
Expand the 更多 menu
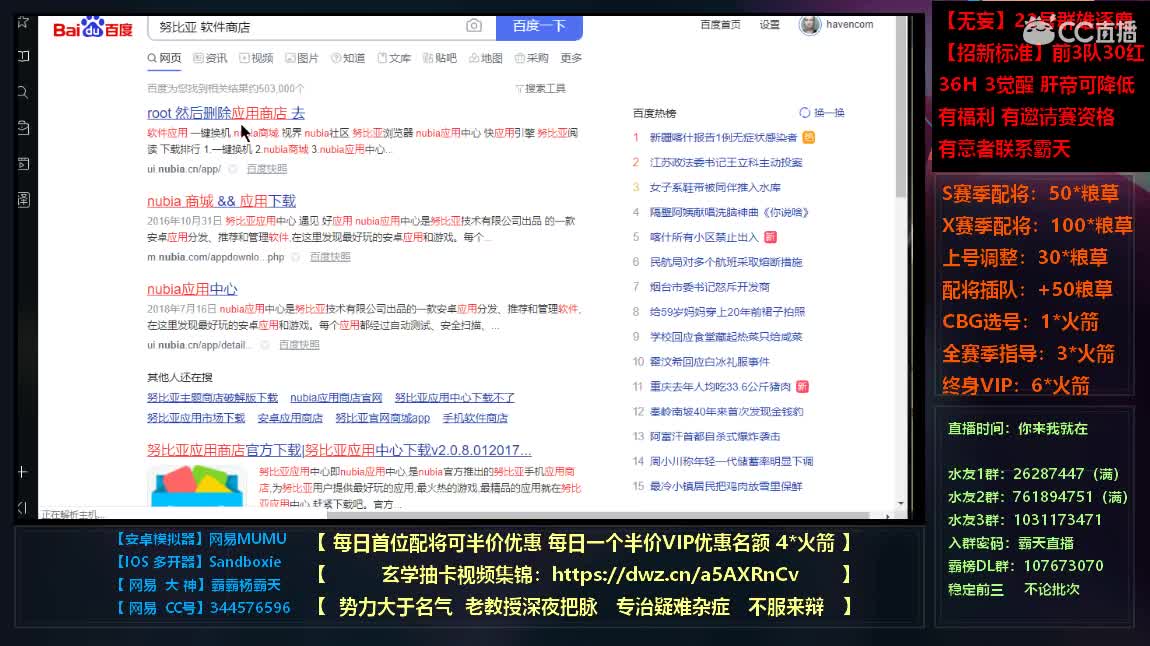pos(571,58)
